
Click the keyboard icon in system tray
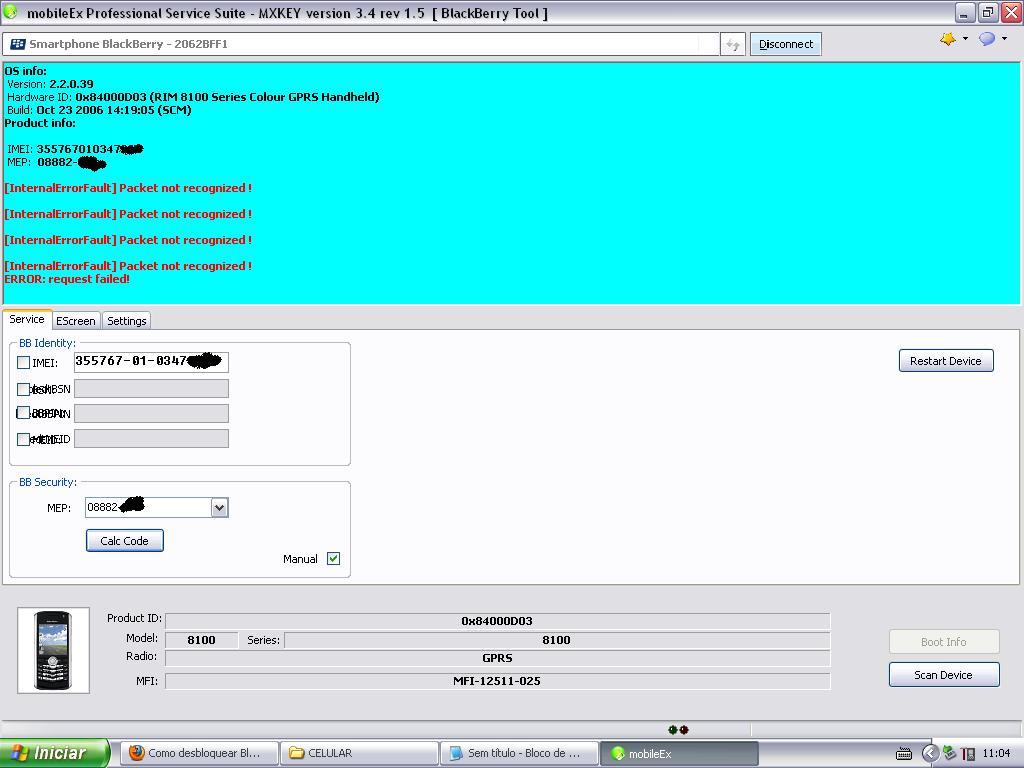click(x=904, y=754)
